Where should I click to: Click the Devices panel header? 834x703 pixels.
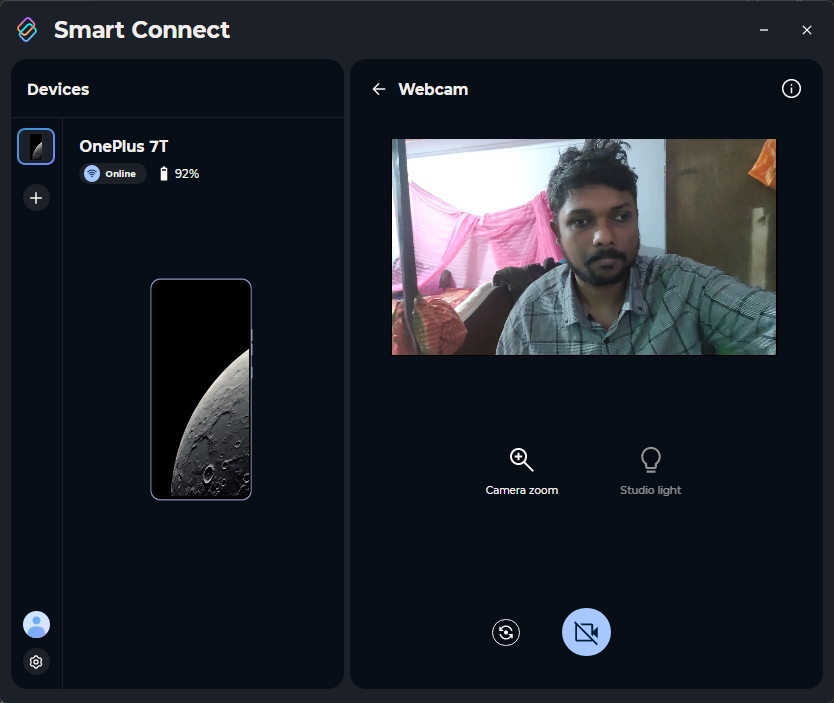coord(58,89)
